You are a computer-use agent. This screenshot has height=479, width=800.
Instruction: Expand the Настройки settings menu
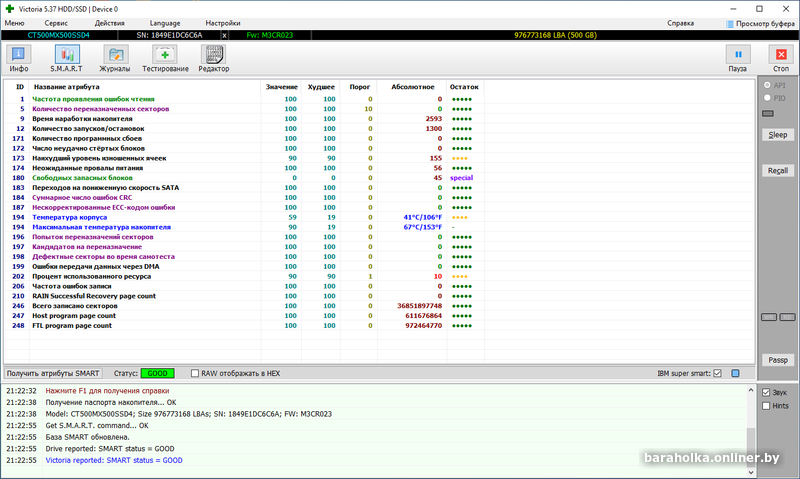(x=222, y=22)
